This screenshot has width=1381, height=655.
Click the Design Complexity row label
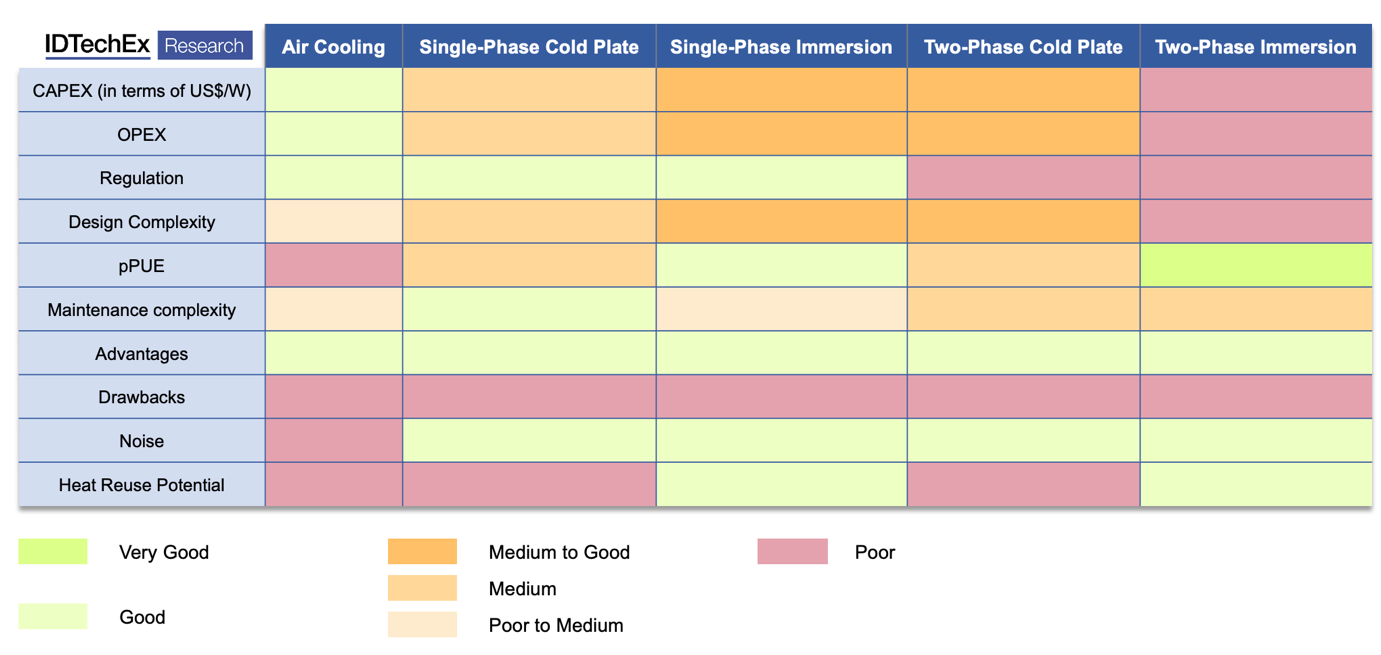pyautogui.click(x=141, y=222)
